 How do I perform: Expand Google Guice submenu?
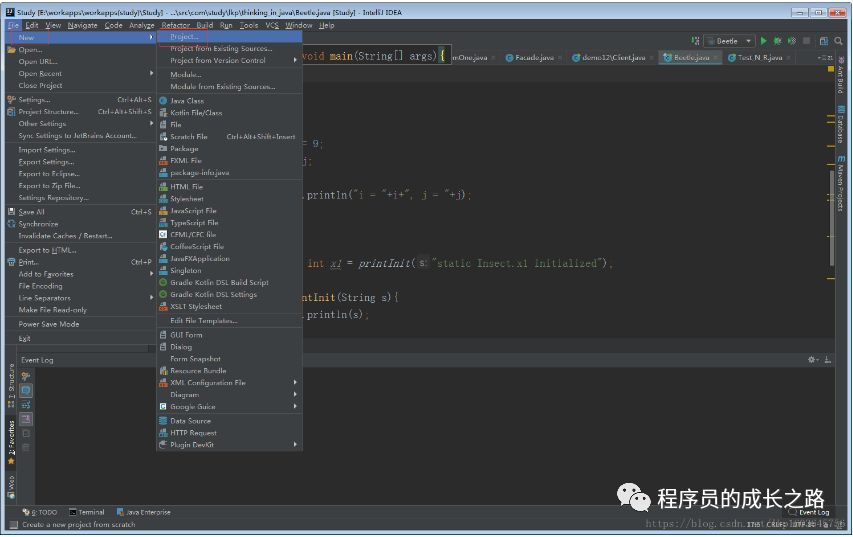coord(229,406)
